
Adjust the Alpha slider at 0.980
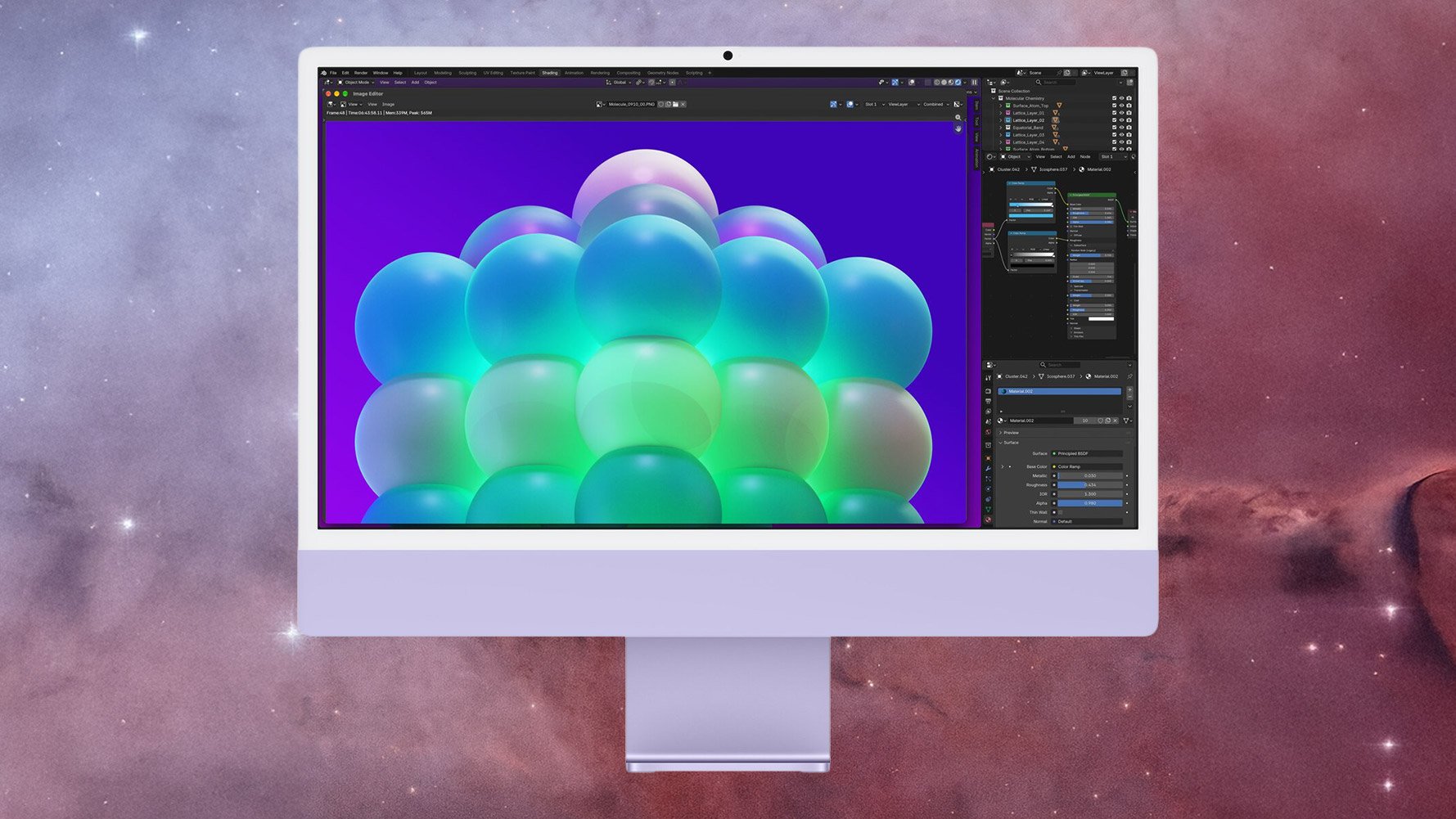click(1090, 503)
